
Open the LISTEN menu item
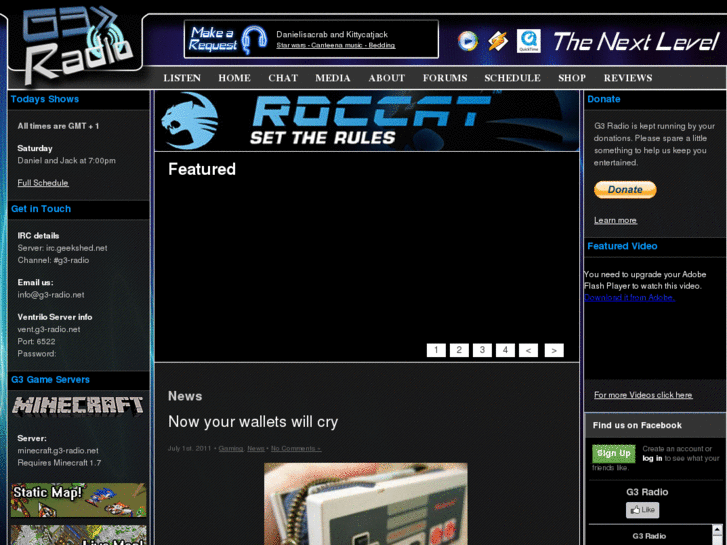coord(182,78)
